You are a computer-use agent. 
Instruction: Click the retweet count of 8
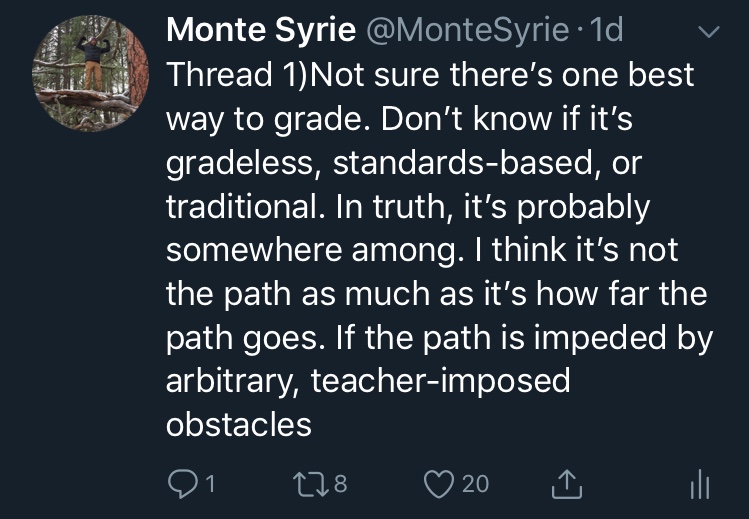tap(340, 485)
